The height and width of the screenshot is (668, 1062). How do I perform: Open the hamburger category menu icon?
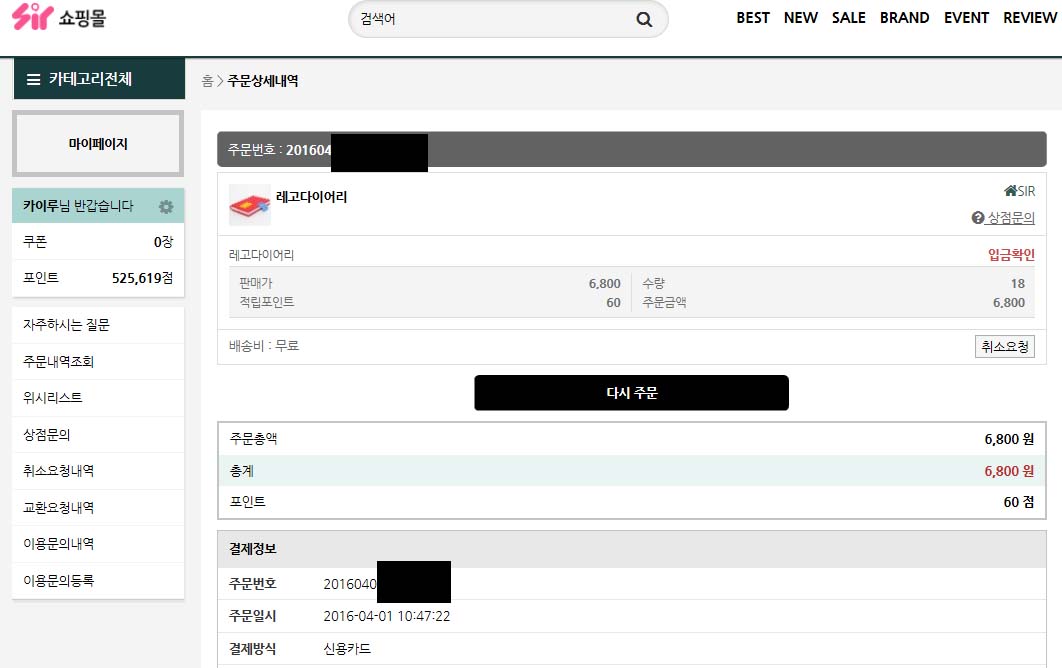click(33, 80)
